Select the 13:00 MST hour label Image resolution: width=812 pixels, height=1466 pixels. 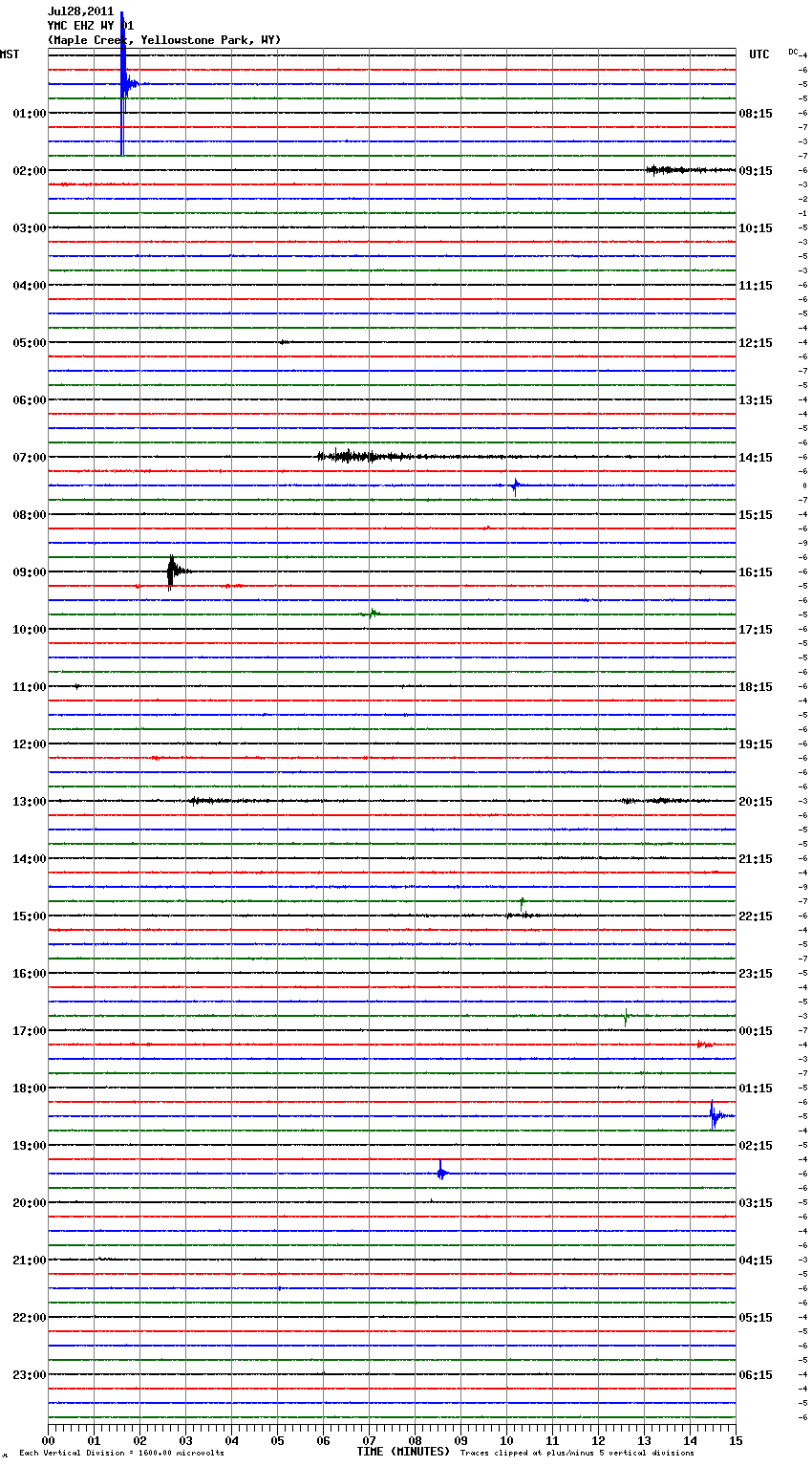click(x=29, y=801)
